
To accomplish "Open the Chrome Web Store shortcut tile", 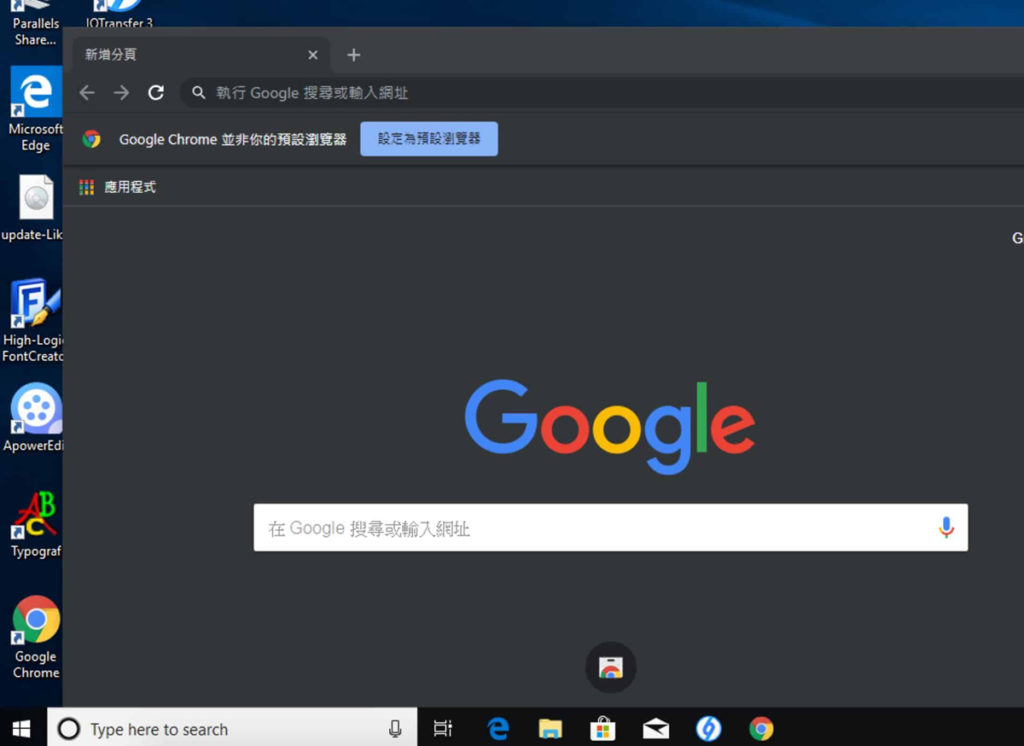I will pos(610,667).
